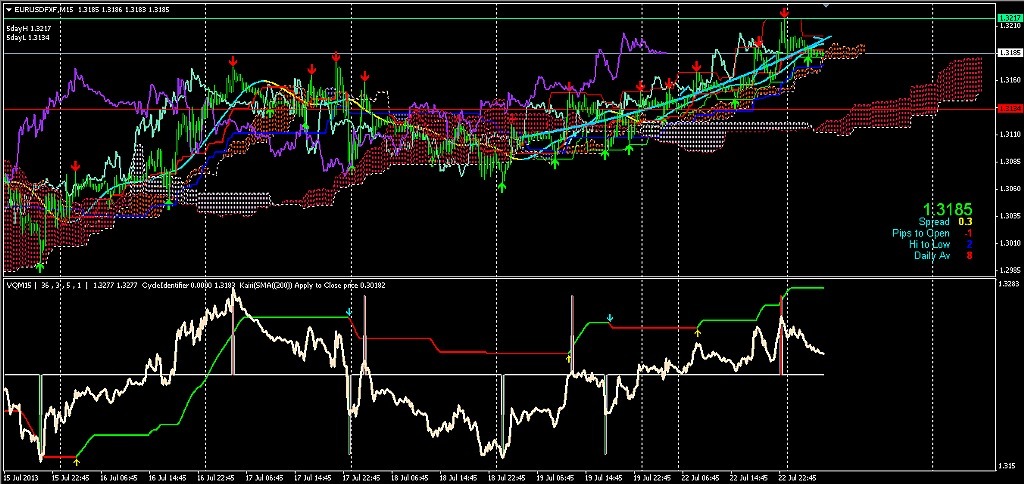Click the CycleIdentifier label in the subwindow
The height and width of the screenshot is (484, 1024).
[x=163, y=285]
